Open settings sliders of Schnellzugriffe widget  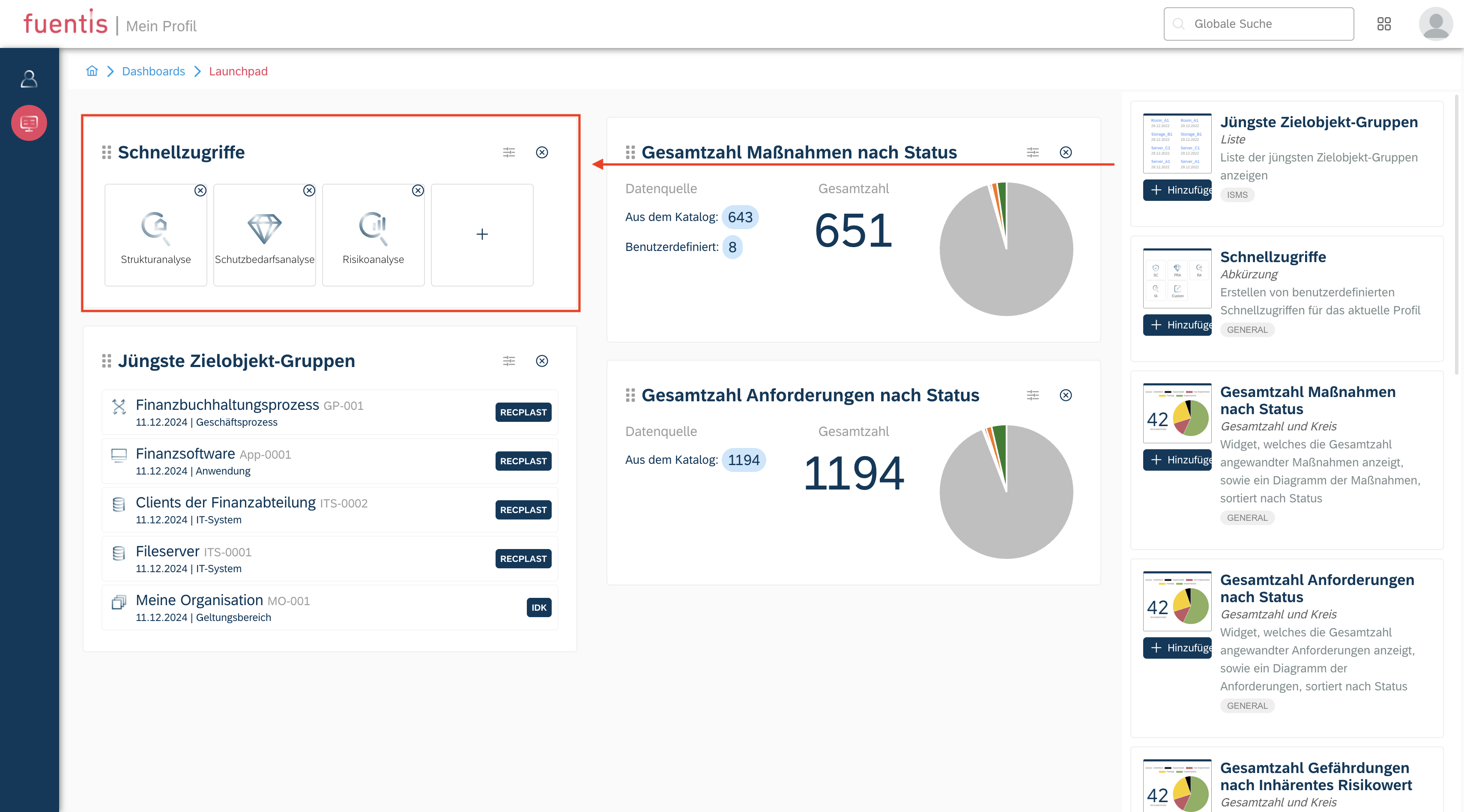coord(509,152)
